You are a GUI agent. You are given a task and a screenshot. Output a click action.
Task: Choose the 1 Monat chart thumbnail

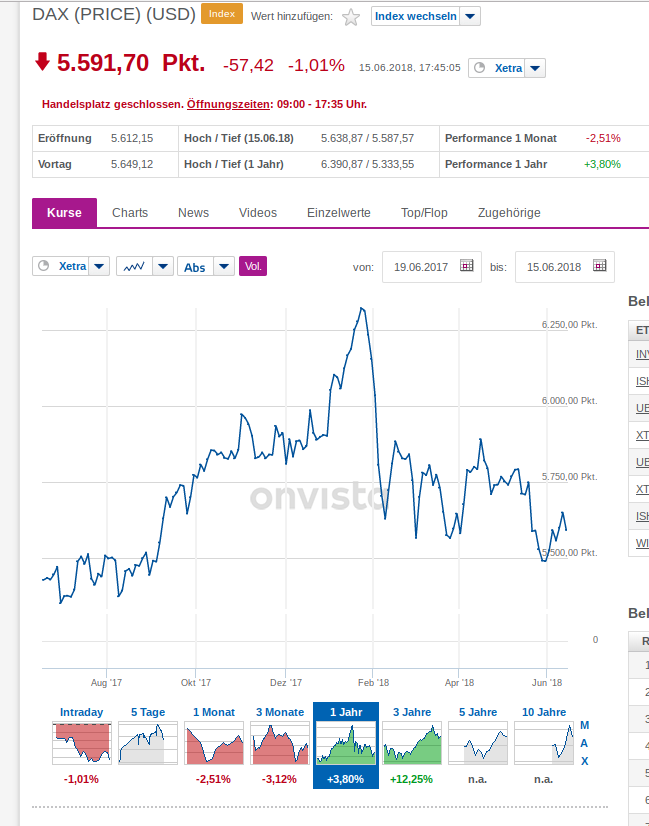tap(213, 742)
